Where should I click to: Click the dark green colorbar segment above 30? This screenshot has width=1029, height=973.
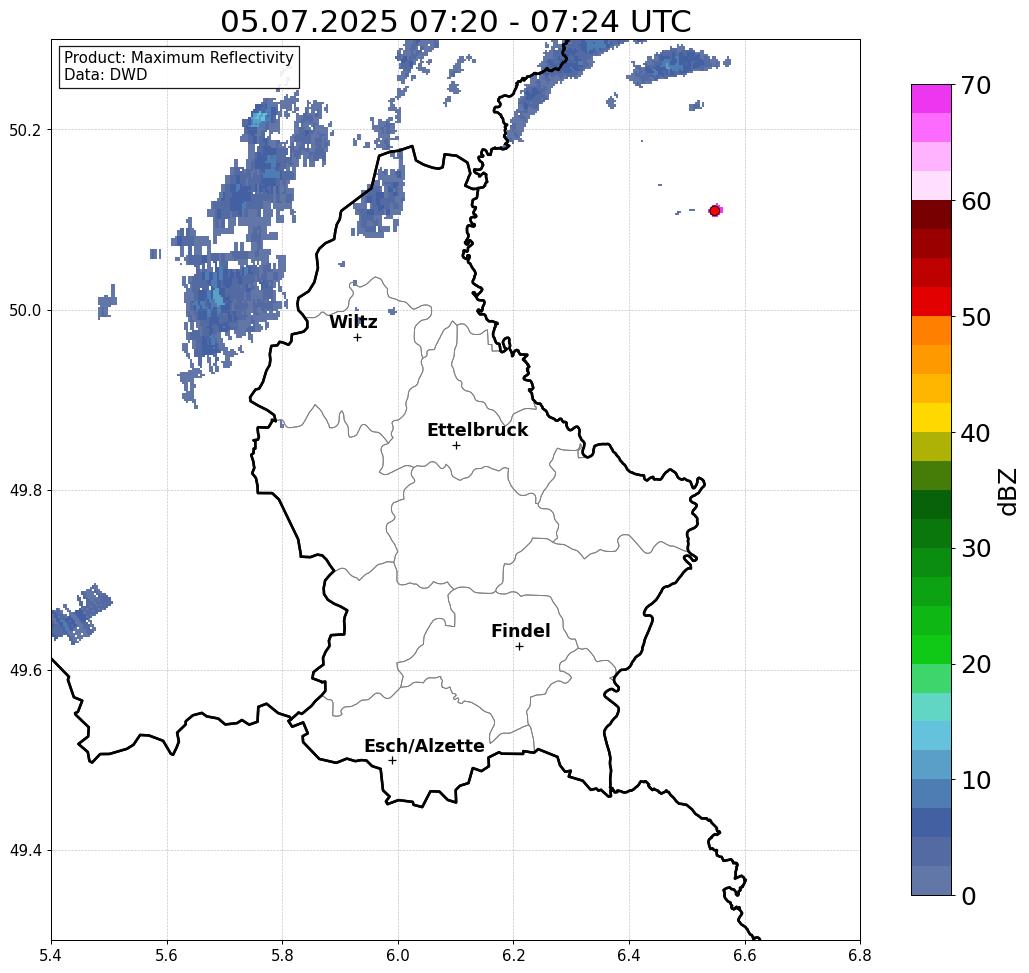tap(931, 533)
